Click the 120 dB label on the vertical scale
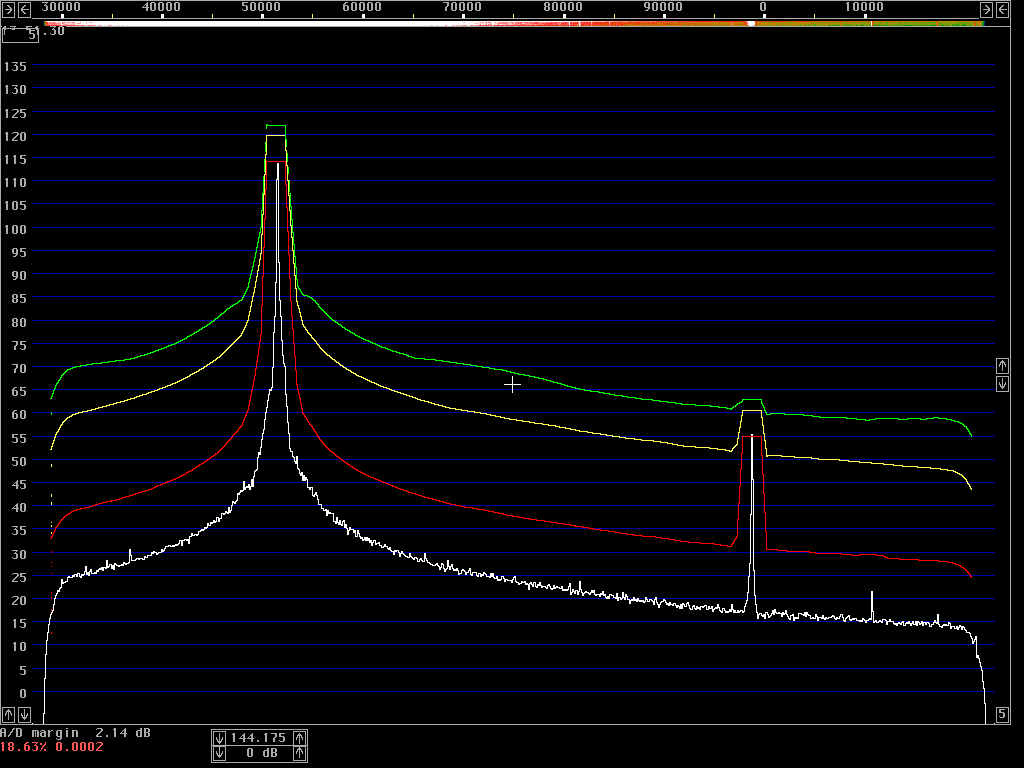This screenshot has height=768, width=1024. (x=15, y=136)
